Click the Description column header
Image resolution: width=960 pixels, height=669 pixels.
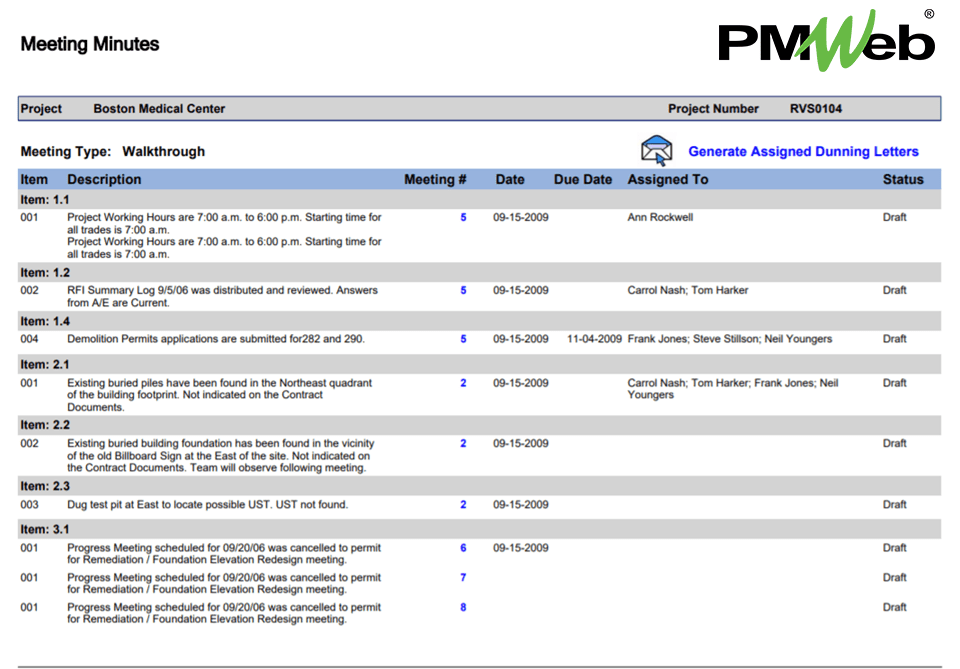(x=105, y=179)
